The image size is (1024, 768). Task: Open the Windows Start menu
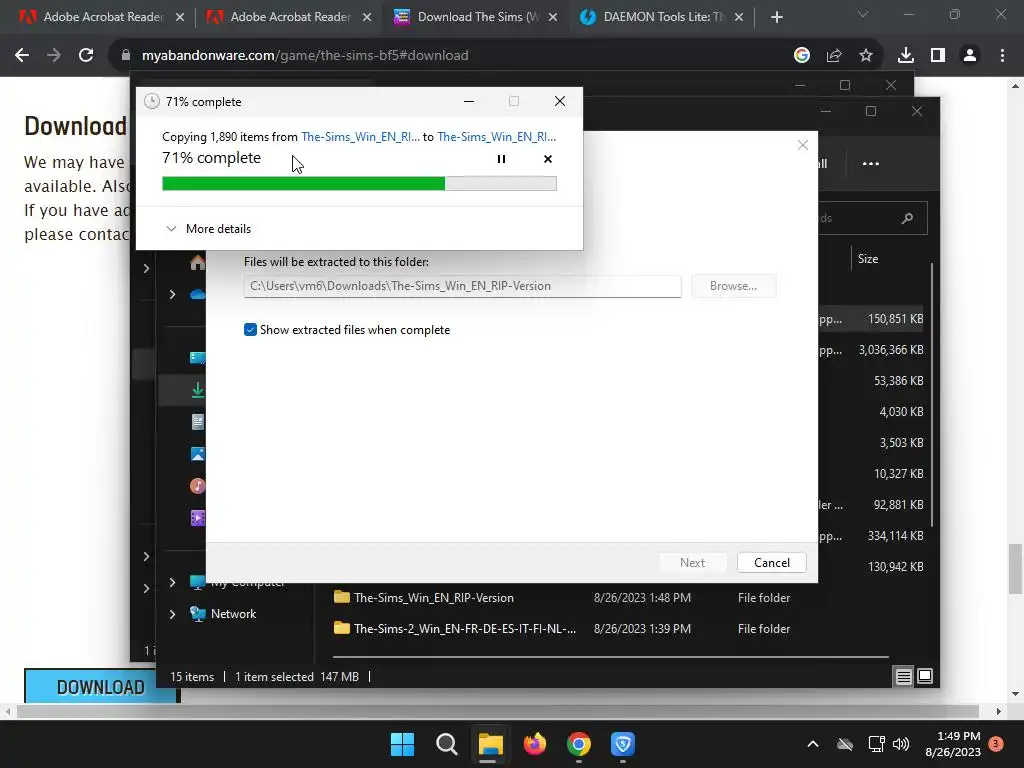[402, 744]
